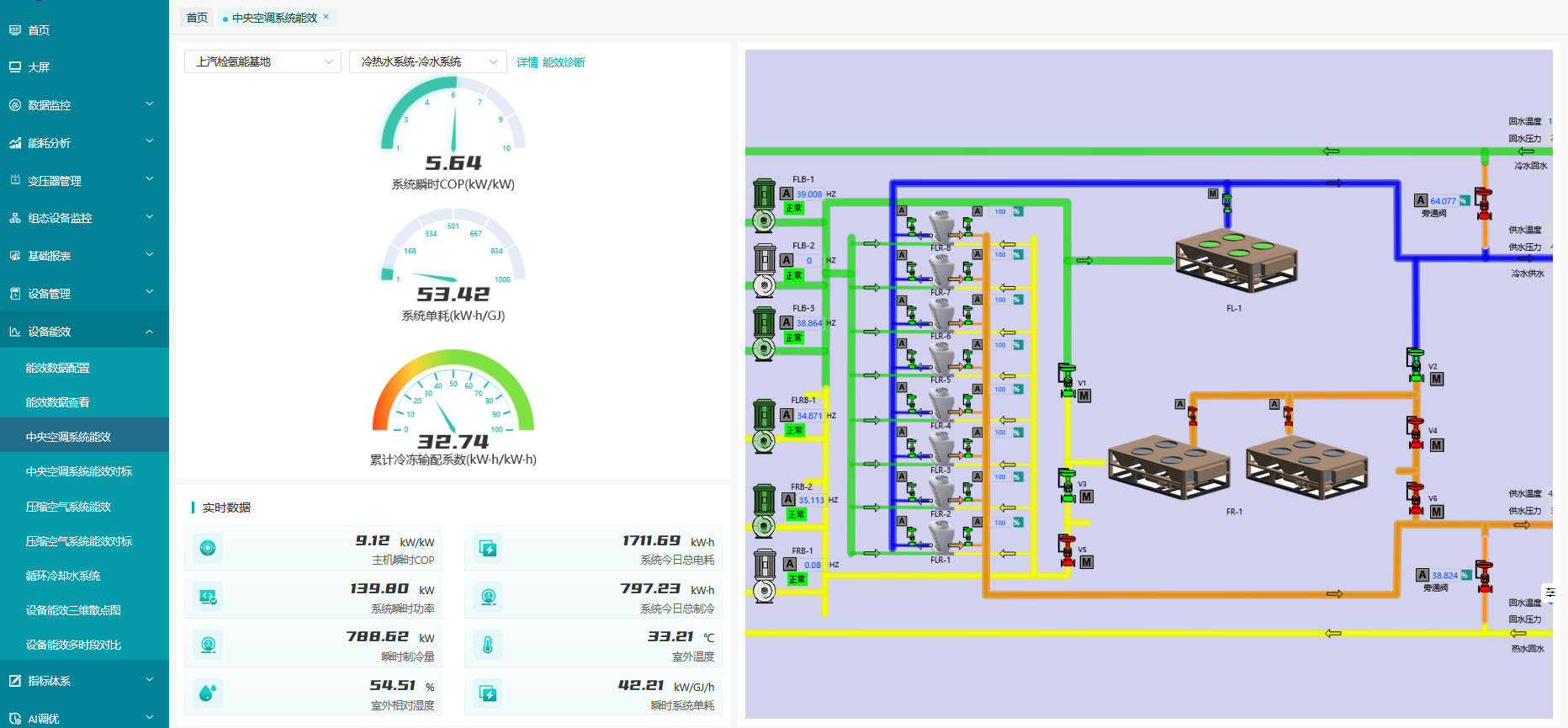The width and height of the screenshot is (1568, 728).
Task: Close the 中央空调系统能效 tab
Action: coord(326,17)
